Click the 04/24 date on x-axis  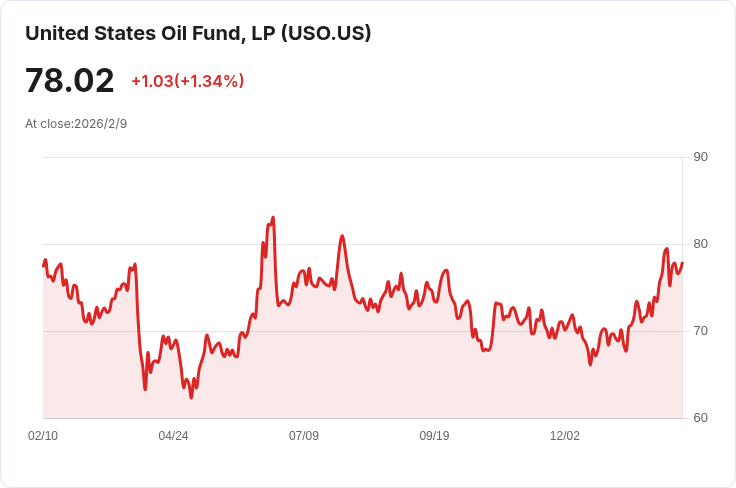click(173, 436)
